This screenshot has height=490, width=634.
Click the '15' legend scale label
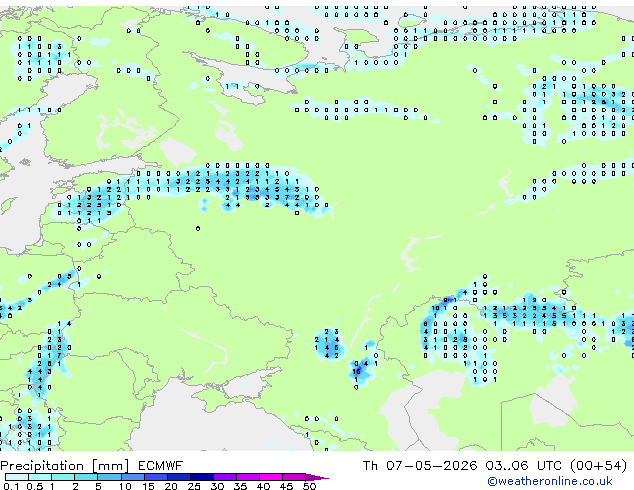click(x=148, y=486)
